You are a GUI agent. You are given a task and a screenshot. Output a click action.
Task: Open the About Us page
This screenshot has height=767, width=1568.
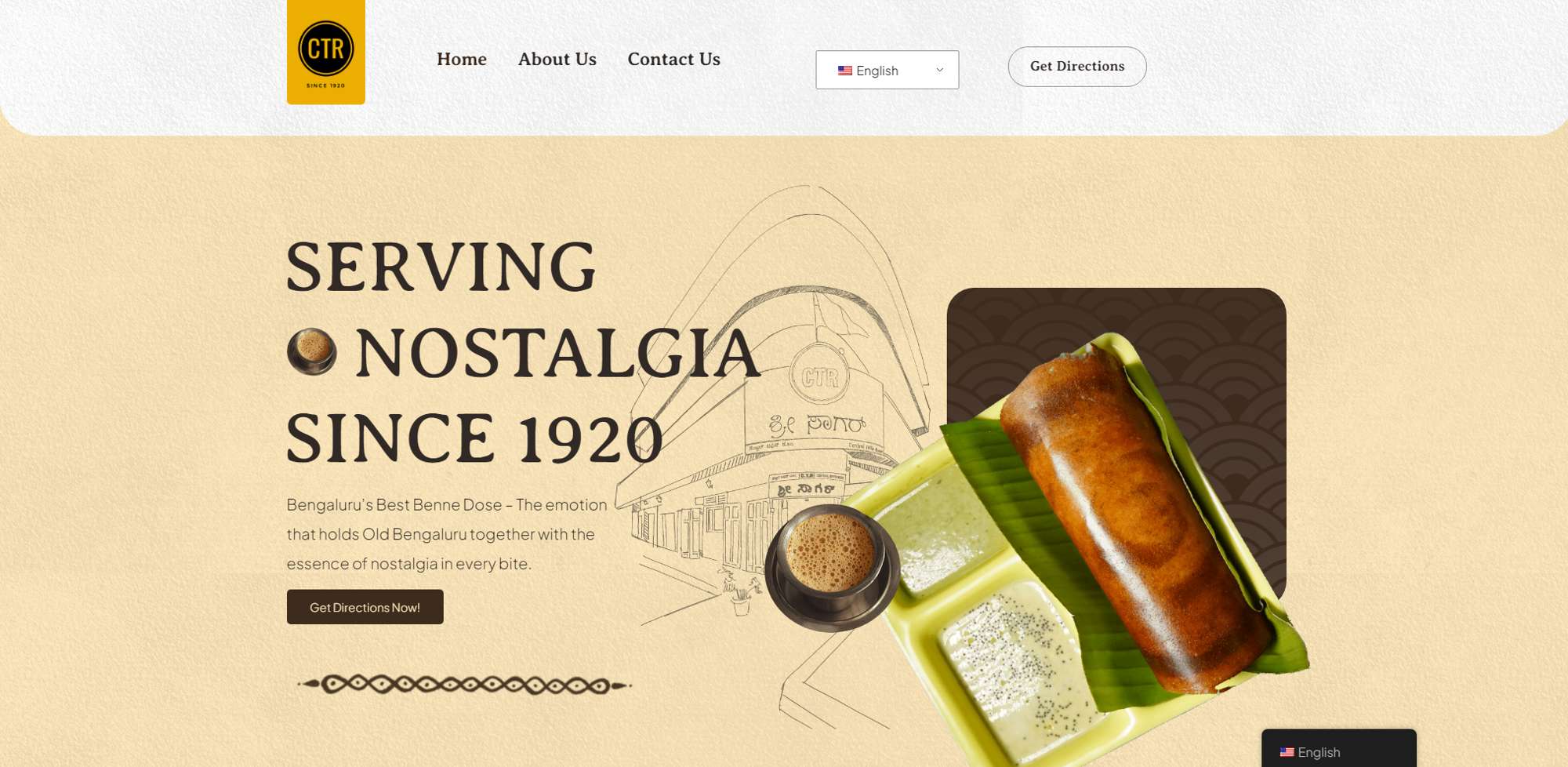557,59
